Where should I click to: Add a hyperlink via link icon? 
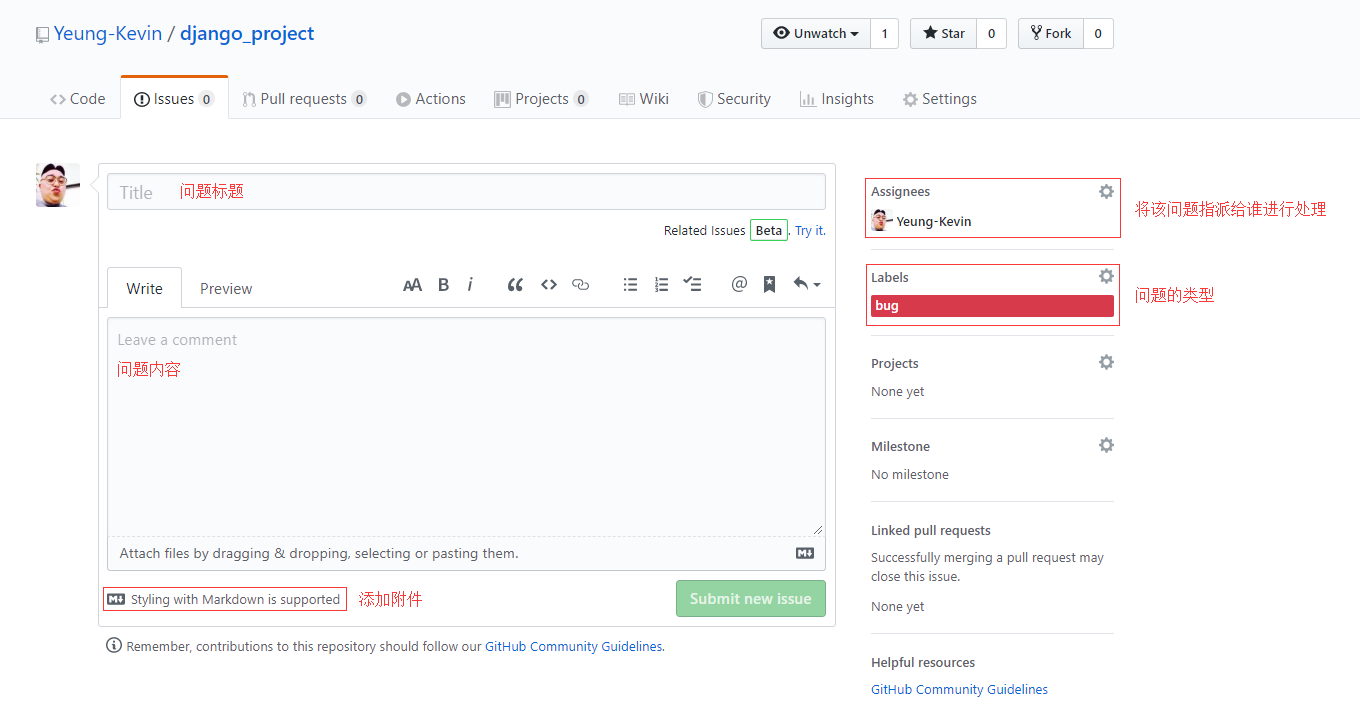[x=580, y=285]
